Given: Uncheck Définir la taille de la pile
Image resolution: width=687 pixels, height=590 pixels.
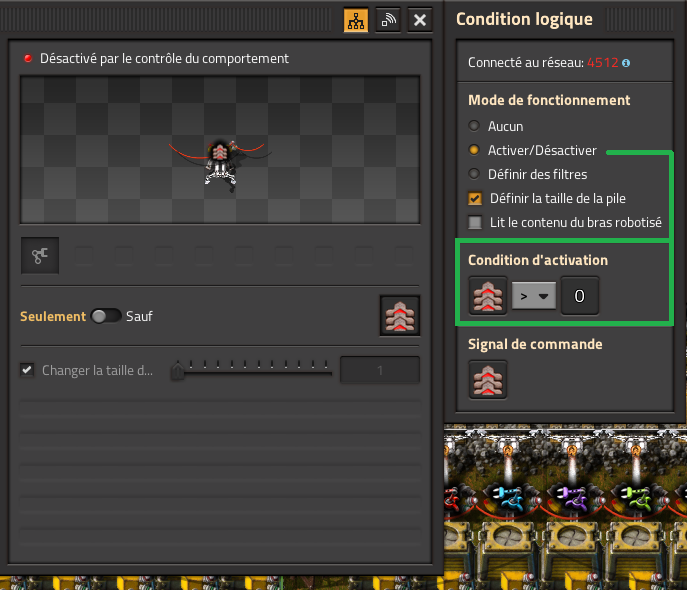Looking at the screenshot, I should point(475,198).
